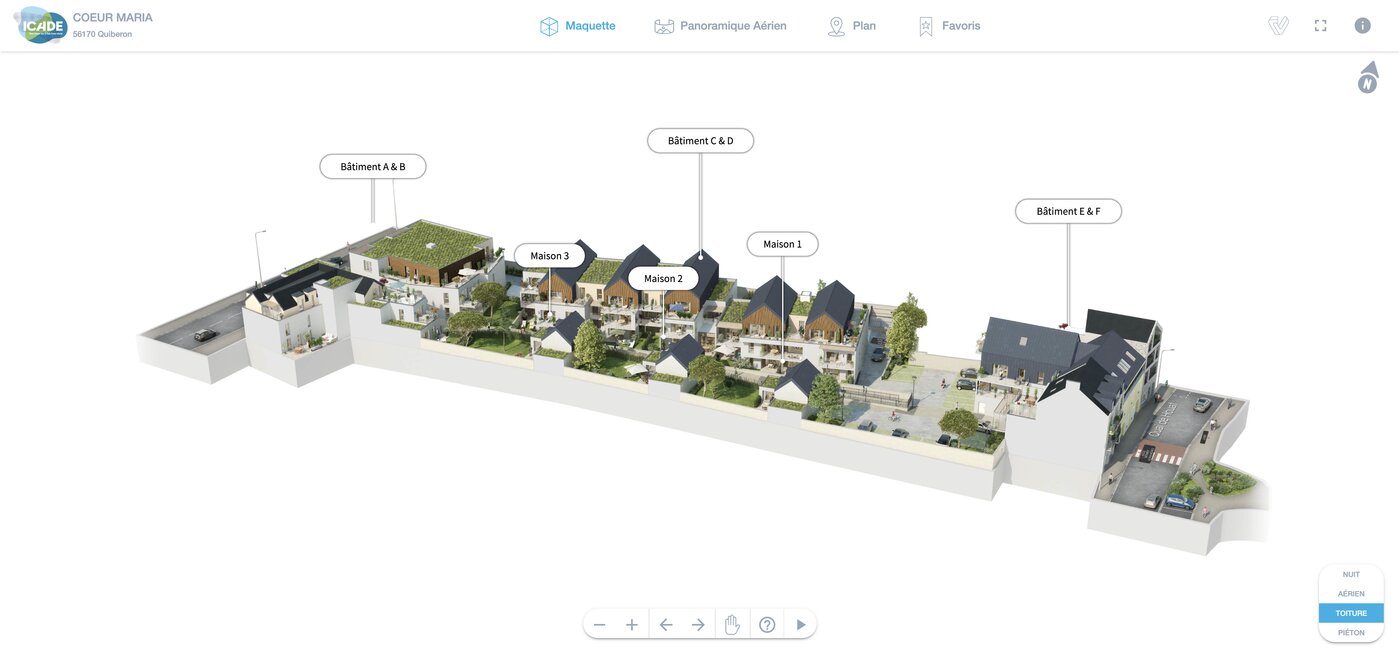Select the Bâtiment C & D label

pos(700,141)
